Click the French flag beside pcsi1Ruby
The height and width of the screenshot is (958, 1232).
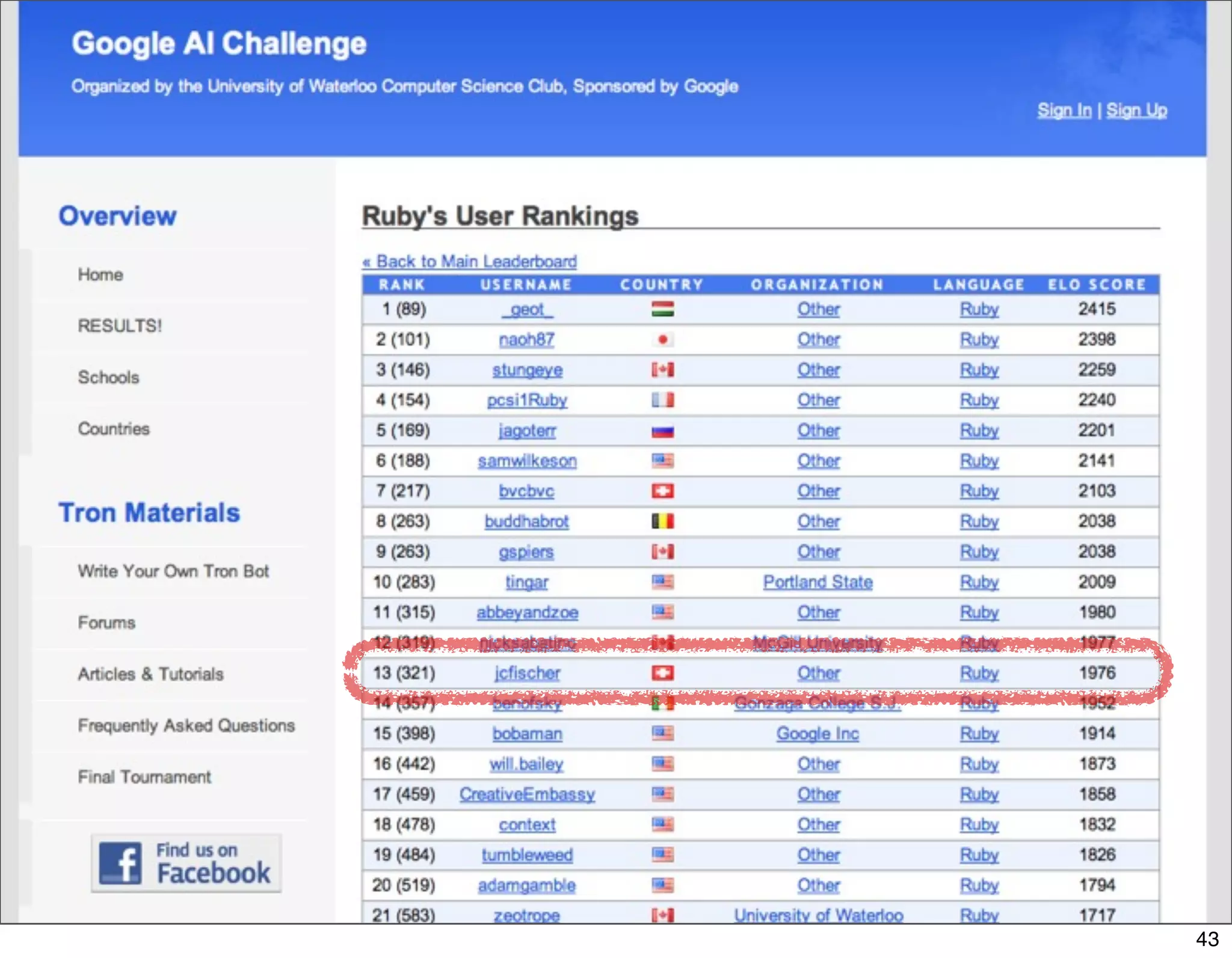tap(662, 400)
